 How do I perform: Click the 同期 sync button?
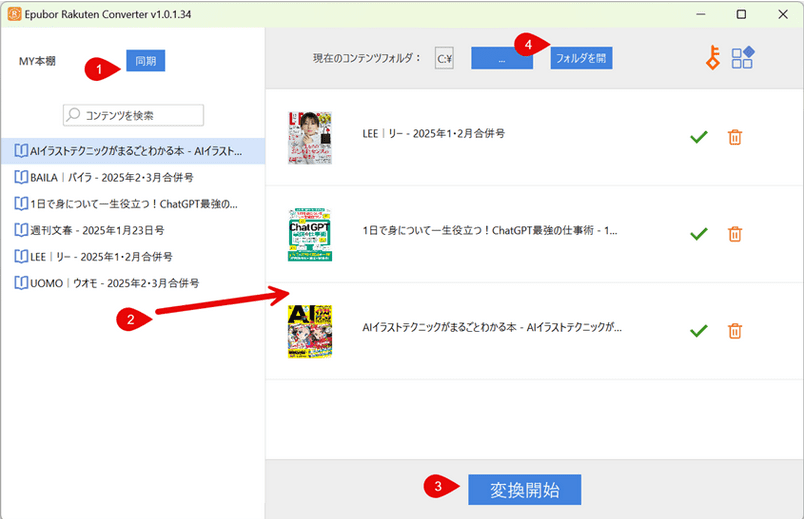[x=146, y=61]
